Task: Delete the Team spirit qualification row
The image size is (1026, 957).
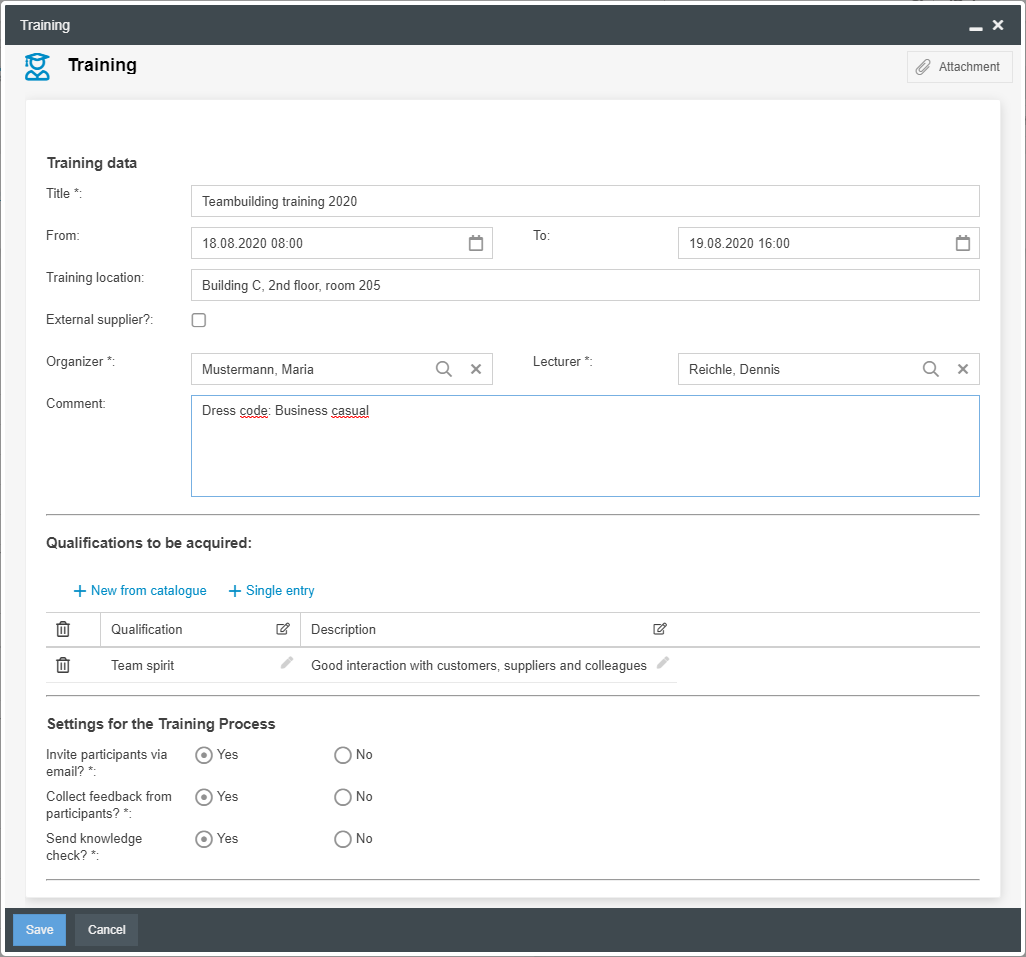Action: 63,665
